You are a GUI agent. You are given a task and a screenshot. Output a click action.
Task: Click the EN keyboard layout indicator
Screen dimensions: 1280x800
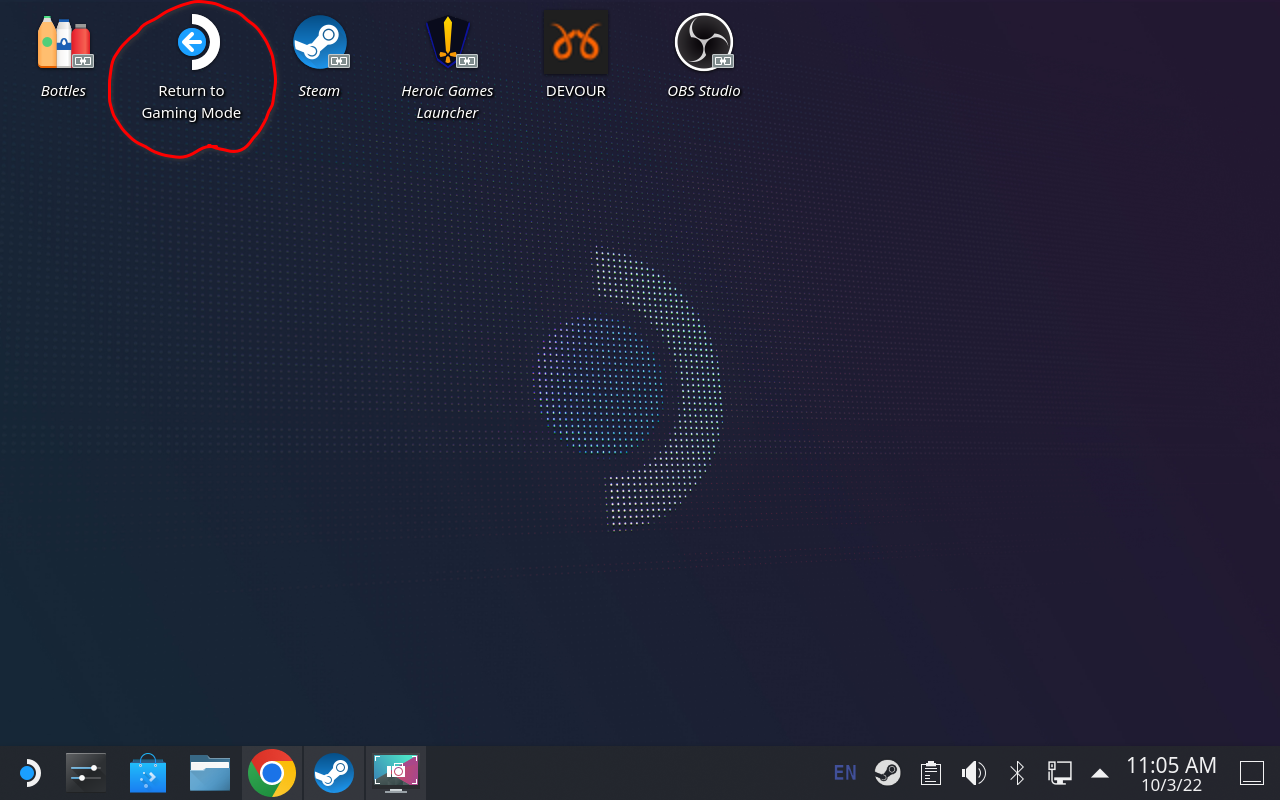click(845, 773)
